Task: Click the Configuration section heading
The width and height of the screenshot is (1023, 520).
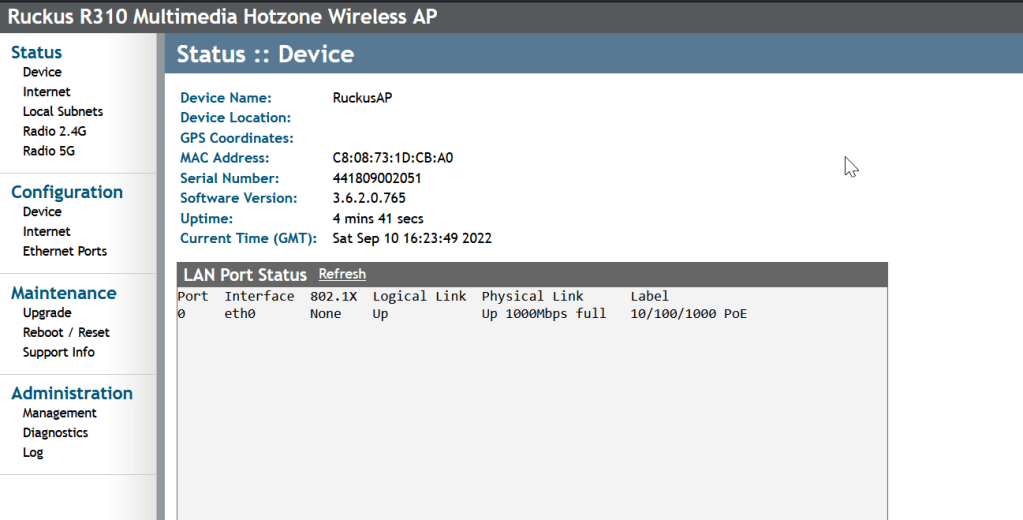Action: pyautogui.click(x=67, y=192)
